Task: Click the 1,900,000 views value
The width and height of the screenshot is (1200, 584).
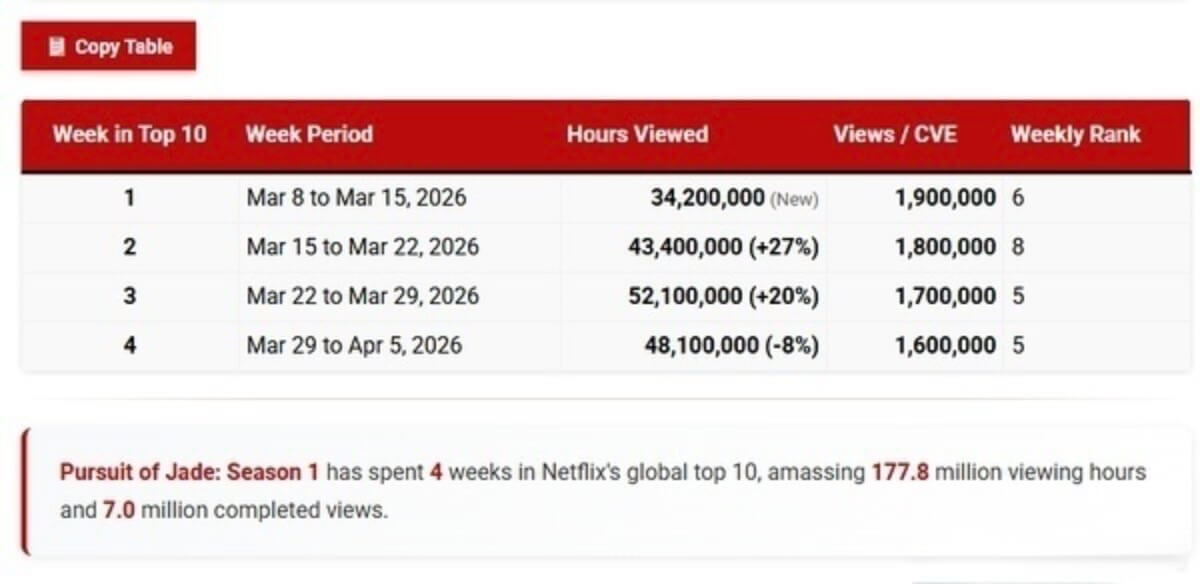Action: (945, 198)
